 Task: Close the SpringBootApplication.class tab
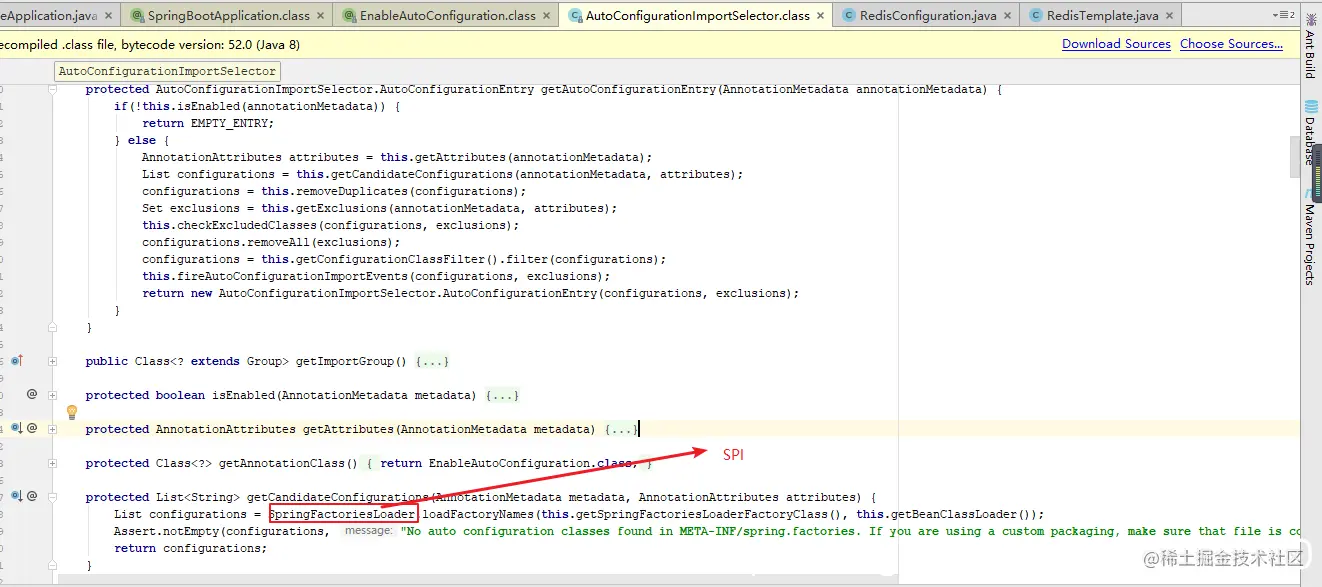pyautogui.click(x=320, y=16)
